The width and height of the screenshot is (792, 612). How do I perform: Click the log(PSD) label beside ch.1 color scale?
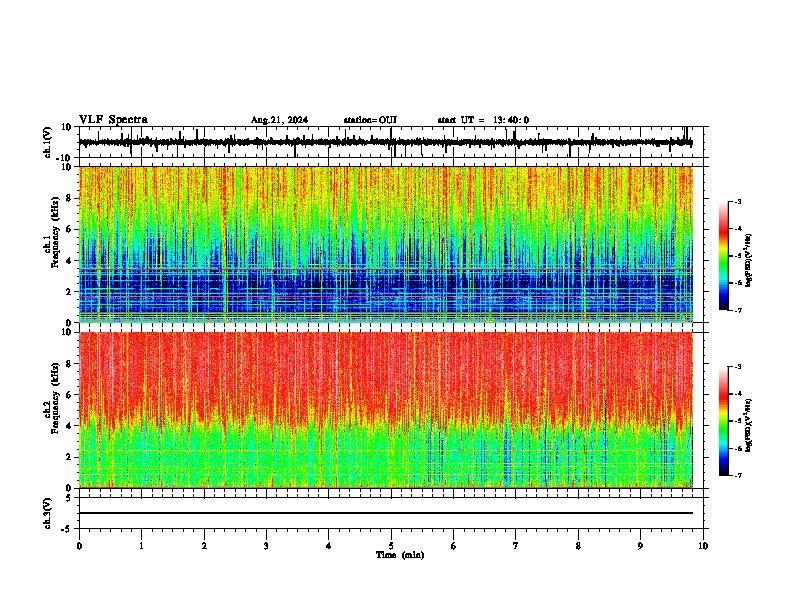tap(749, 261)
